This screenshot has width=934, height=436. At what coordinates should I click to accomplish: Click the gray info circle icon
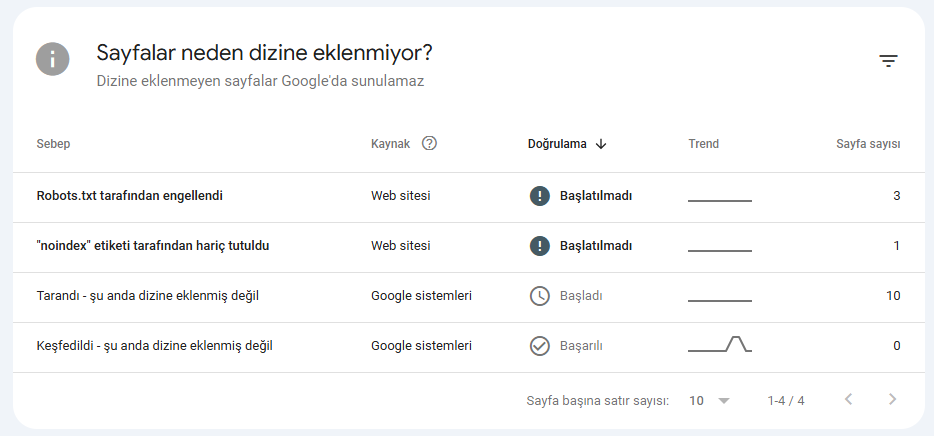click(x=52, y=59)
